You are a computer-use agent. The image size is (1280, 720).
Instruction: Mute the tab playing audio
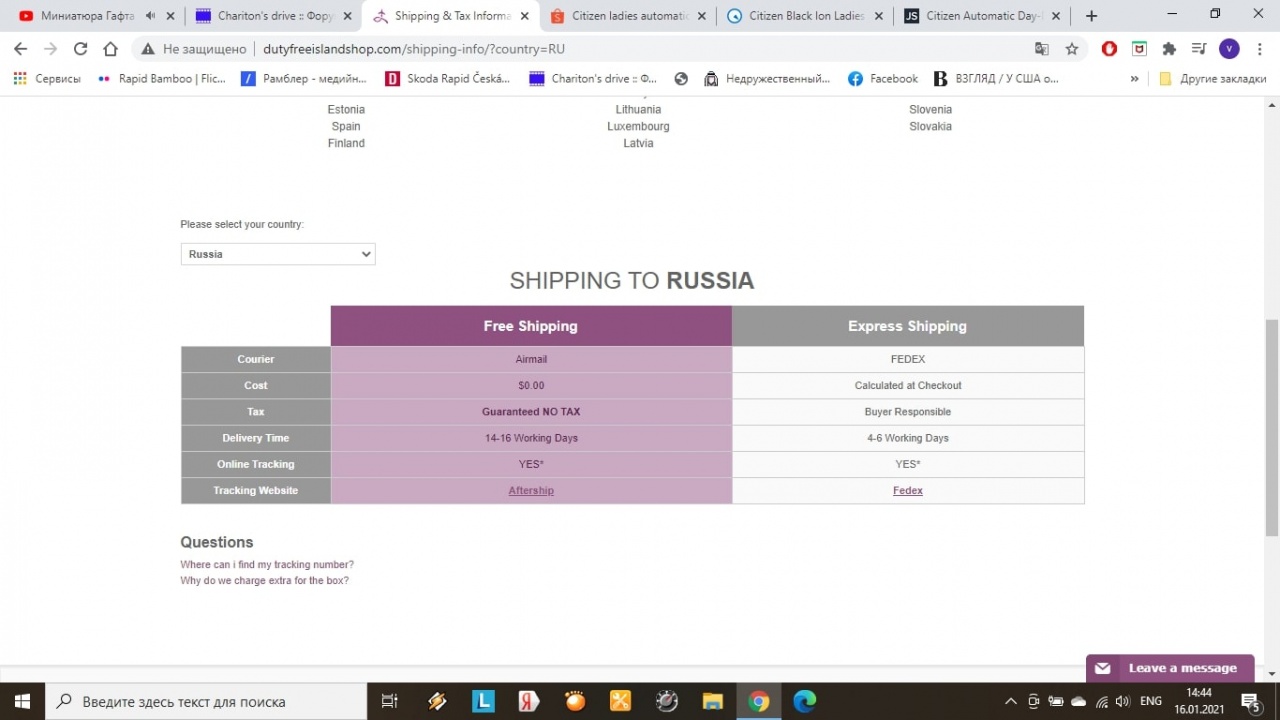[150, 16]
